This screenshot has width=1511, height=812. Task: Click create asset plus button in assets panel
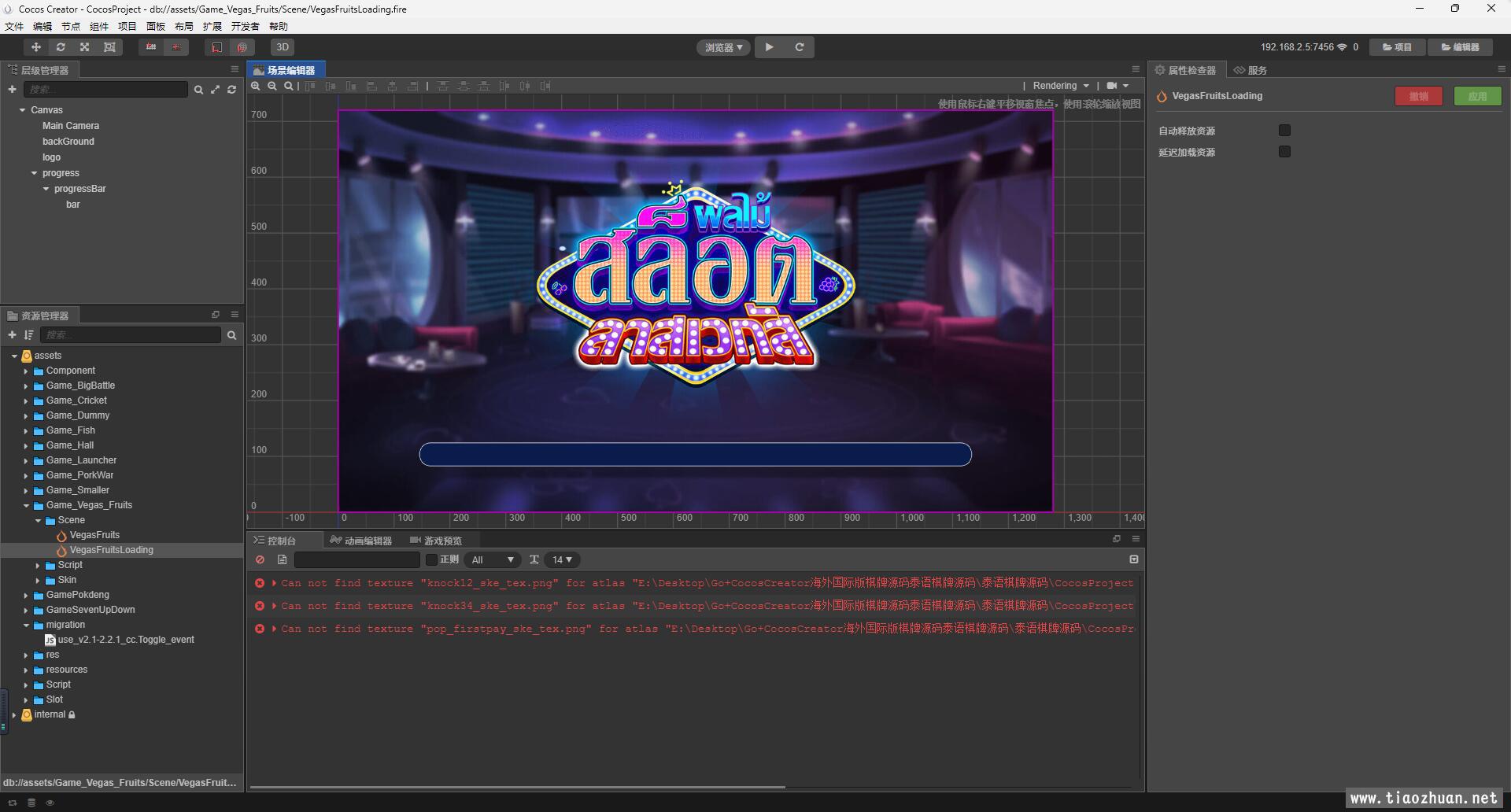tap(12, 335)
